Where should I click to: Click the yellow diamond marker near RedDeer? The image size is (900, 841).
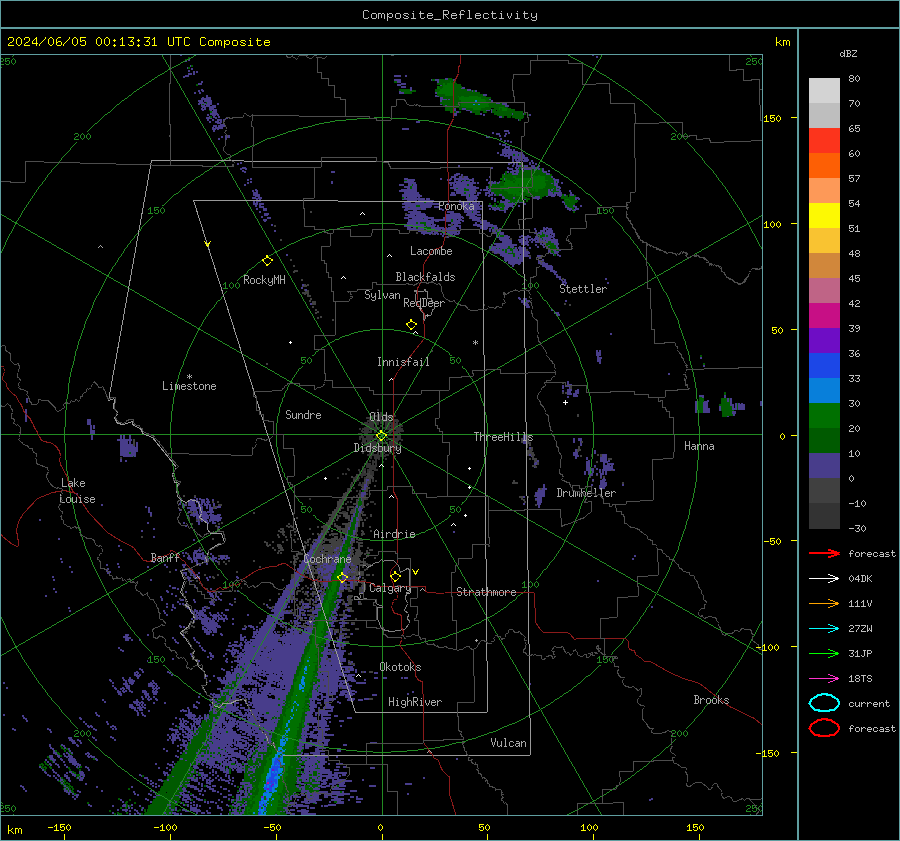[411, 325]
